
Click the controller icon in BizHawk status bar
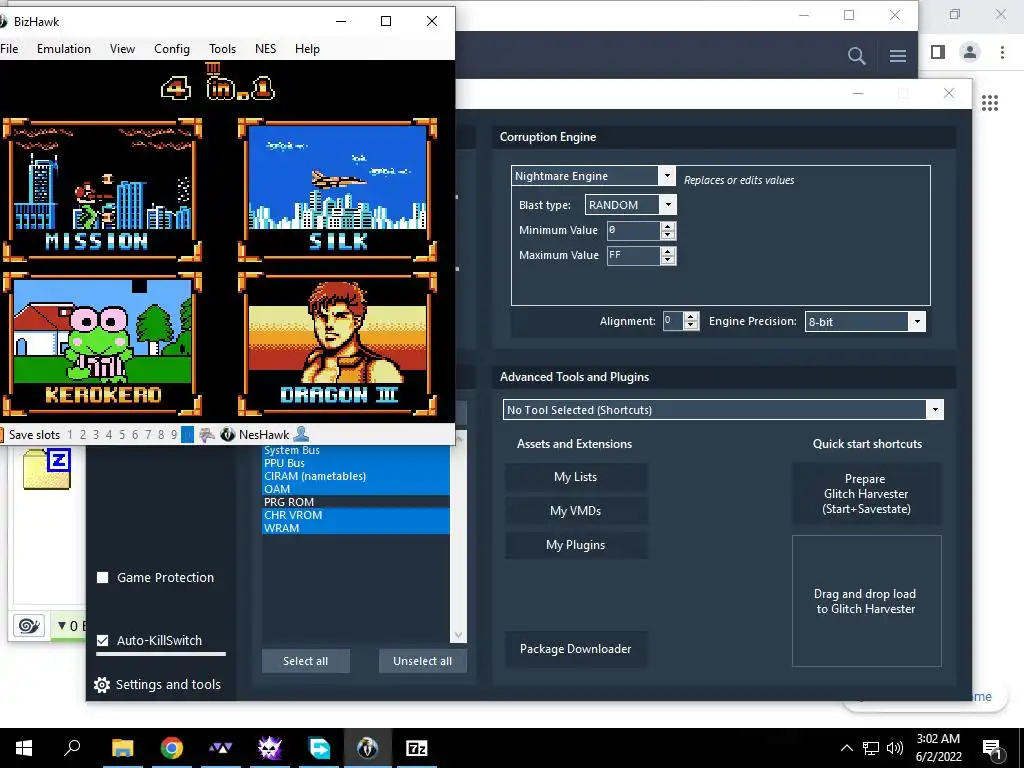pos(207,434)
